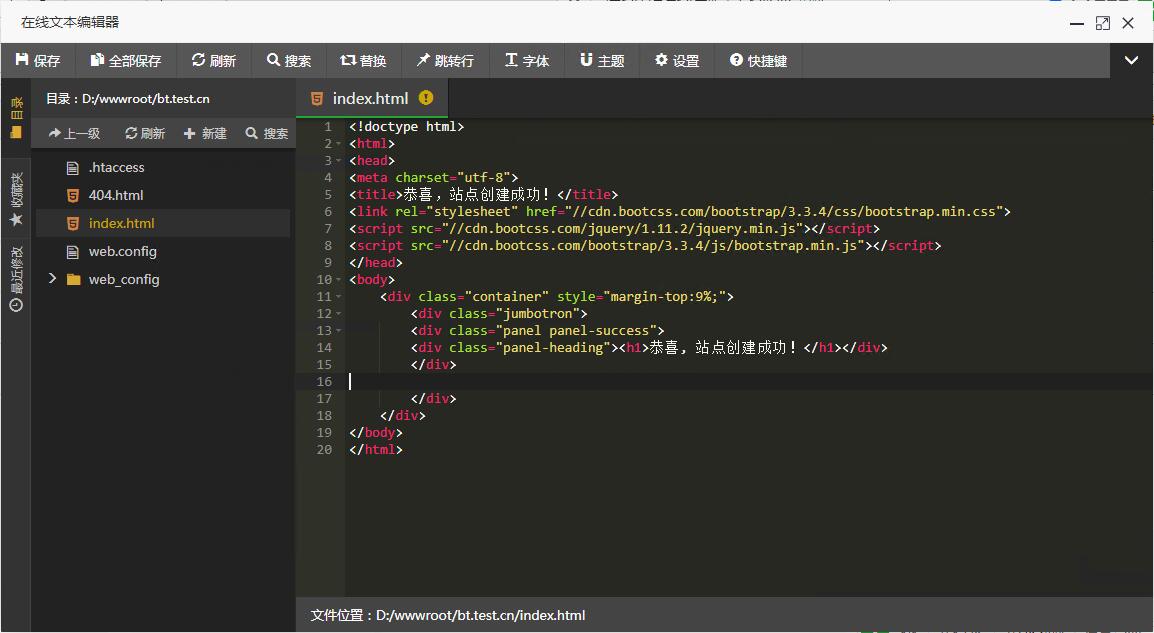Collapse the body tag at line 10
Screen dimensions: 1154x633
(x=340, y=280)
